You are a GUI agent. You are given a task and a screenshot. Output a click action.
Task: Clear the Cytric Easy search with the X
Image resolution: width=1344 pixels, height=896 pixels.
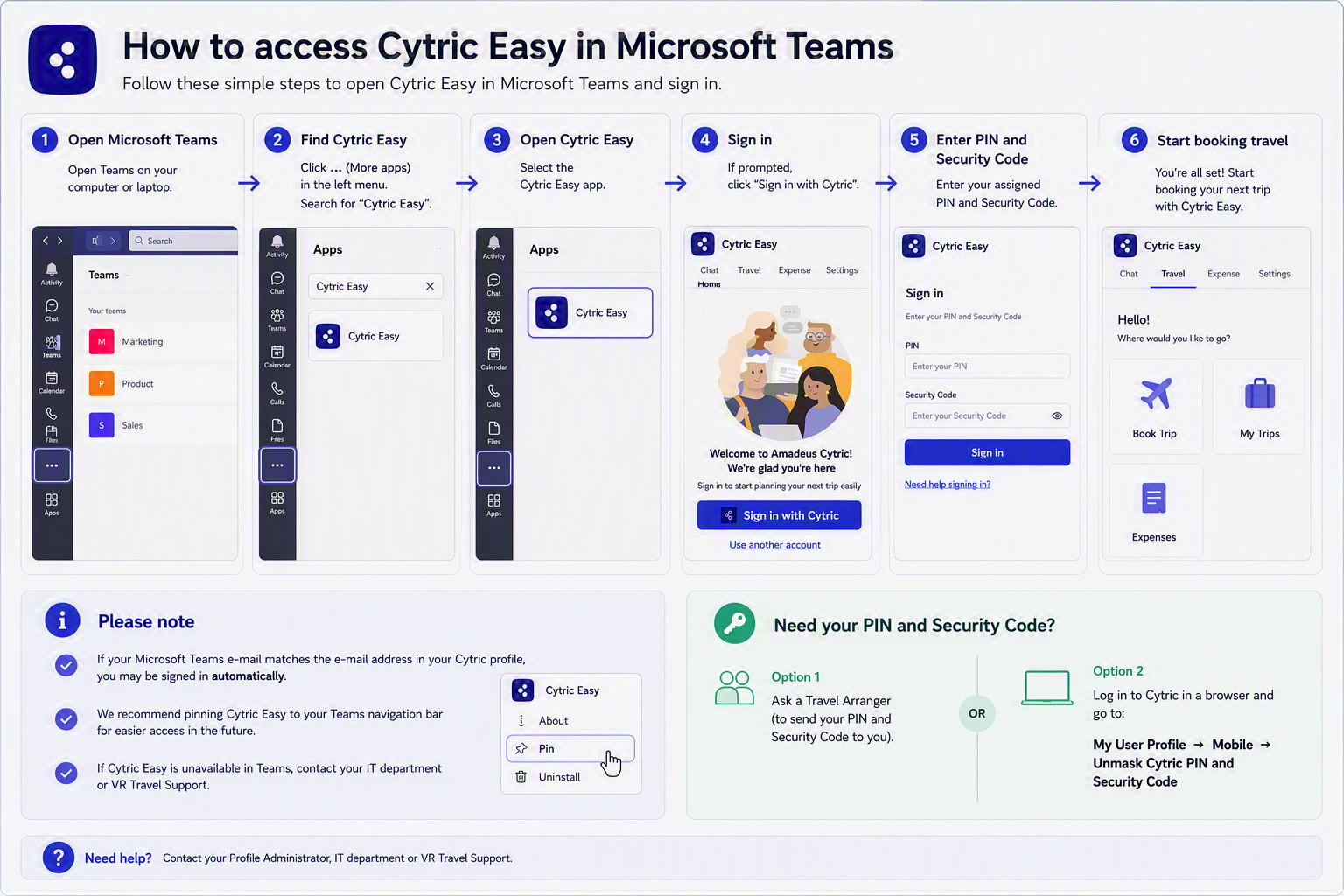(430, 286)
